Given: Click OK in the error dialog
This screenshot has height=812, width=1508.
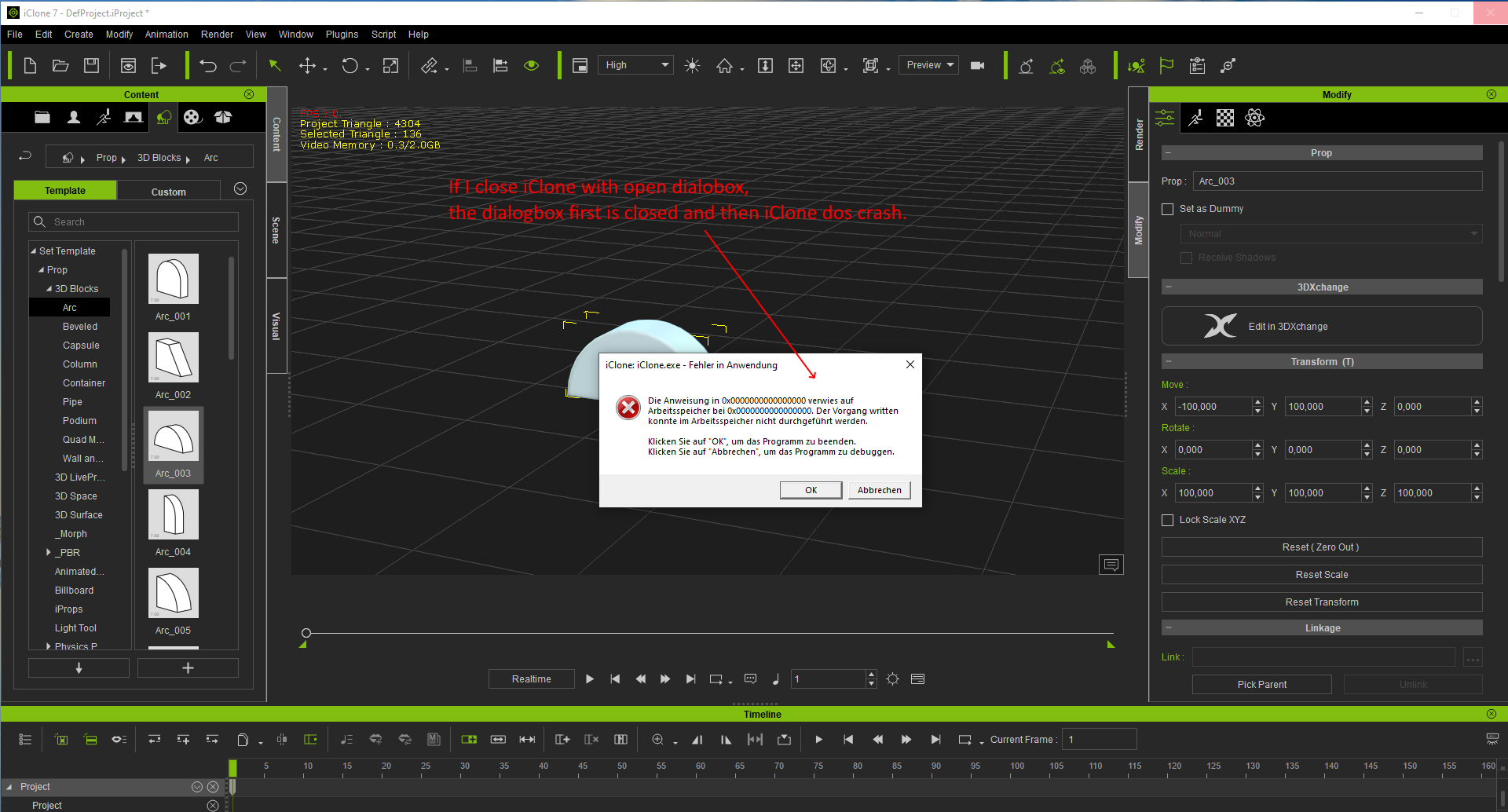Looking at the screenshot, I should 811,490.
